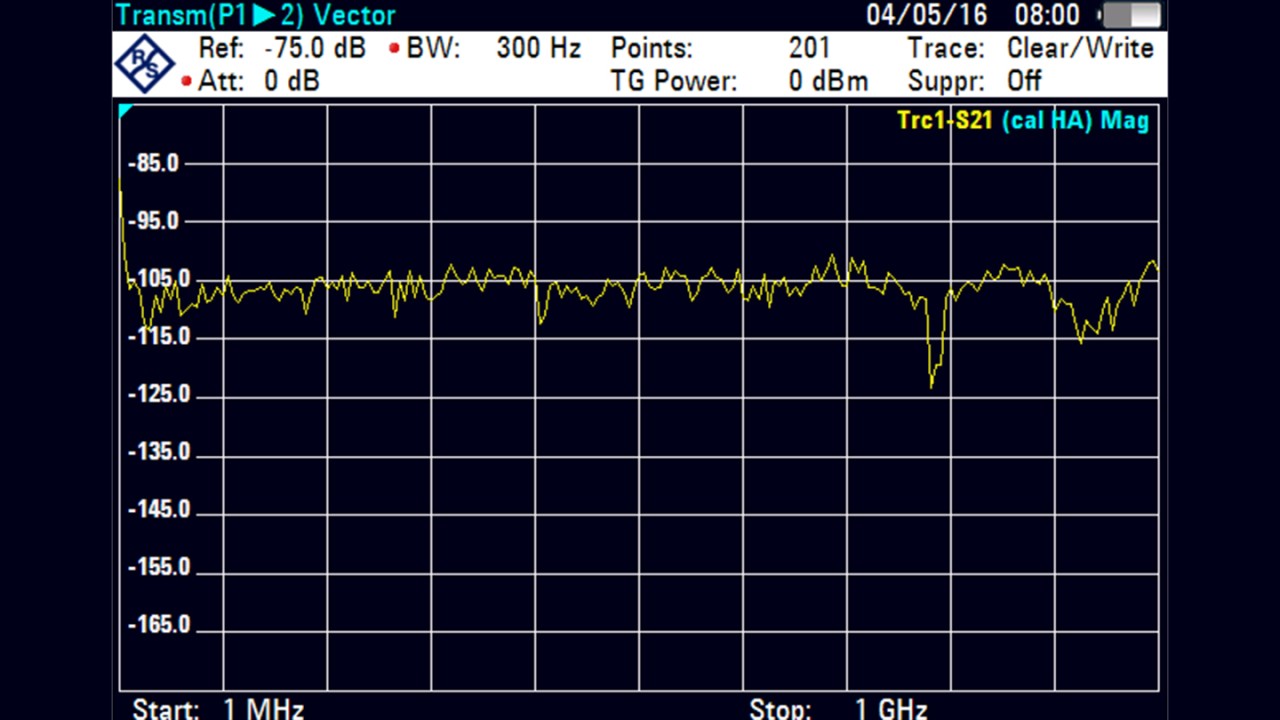Click the clock time 08:00
The width and height of the screenshot is (1280, 720).
(1047, 15)
